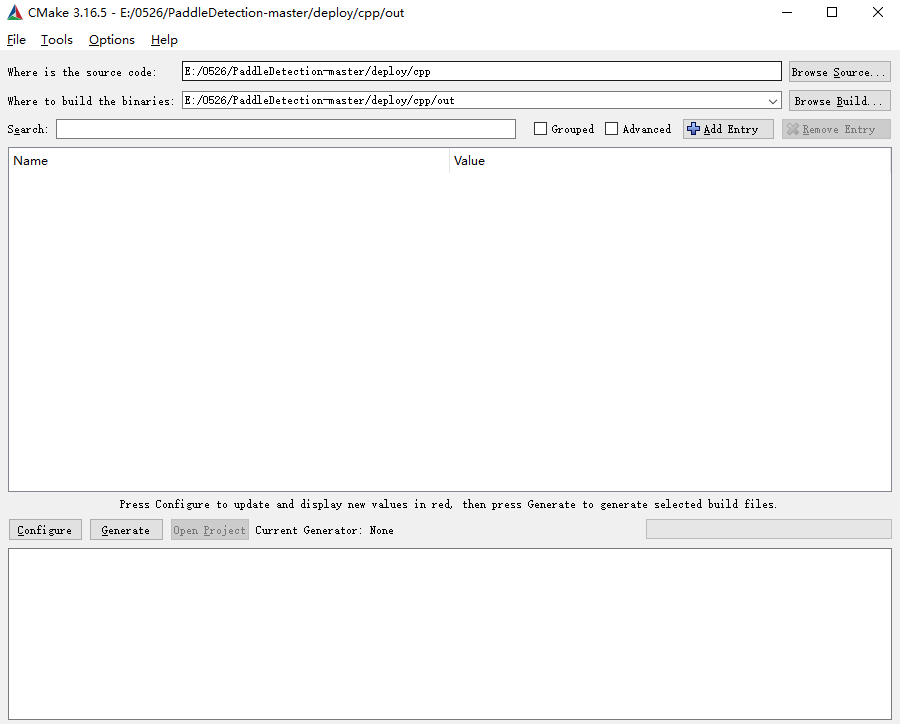Click the source code path field
This screenshot has height=724, width=900.
[x=482, y=71]
